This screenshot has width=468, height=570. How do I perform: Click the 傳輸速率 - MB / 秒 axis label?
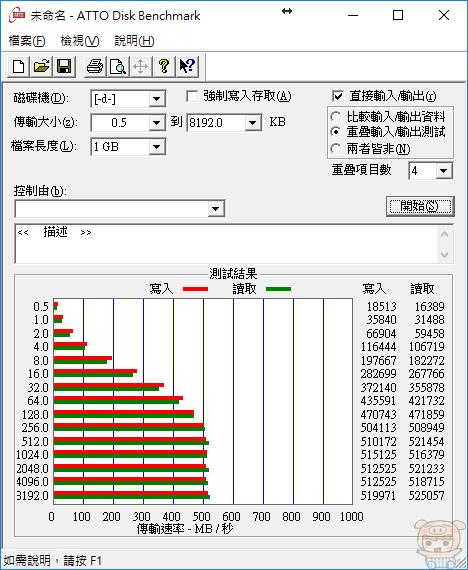[185, 529]
